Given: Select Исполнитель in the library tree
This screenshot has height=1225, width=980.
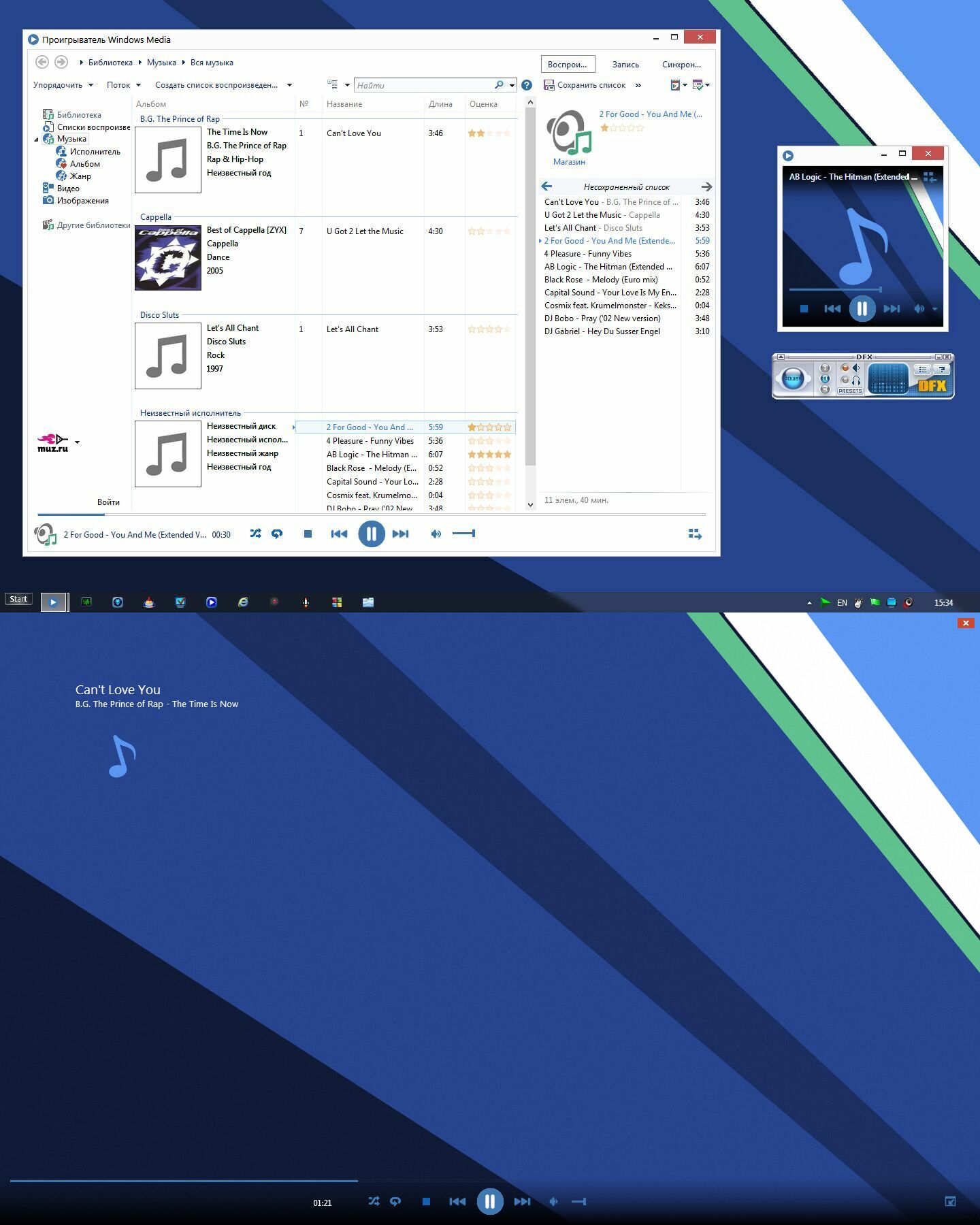Looking at the screenshot, I should click(x=88, y=152).
